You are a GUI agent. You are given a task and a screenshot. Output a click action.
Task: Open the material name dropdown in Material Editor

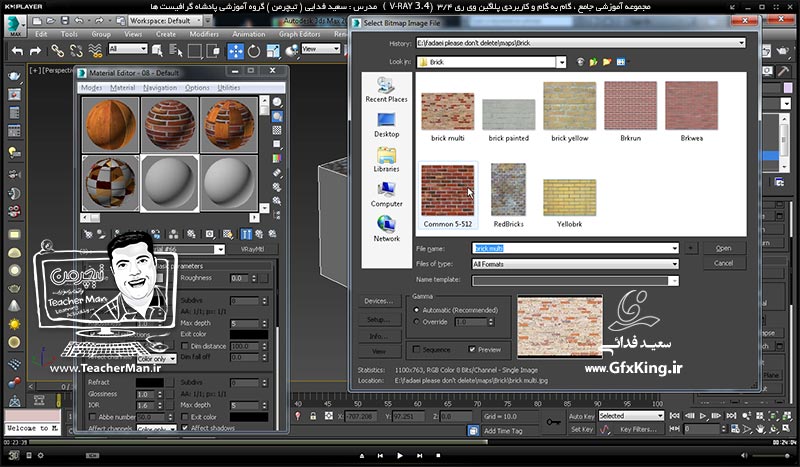[219, 250]
